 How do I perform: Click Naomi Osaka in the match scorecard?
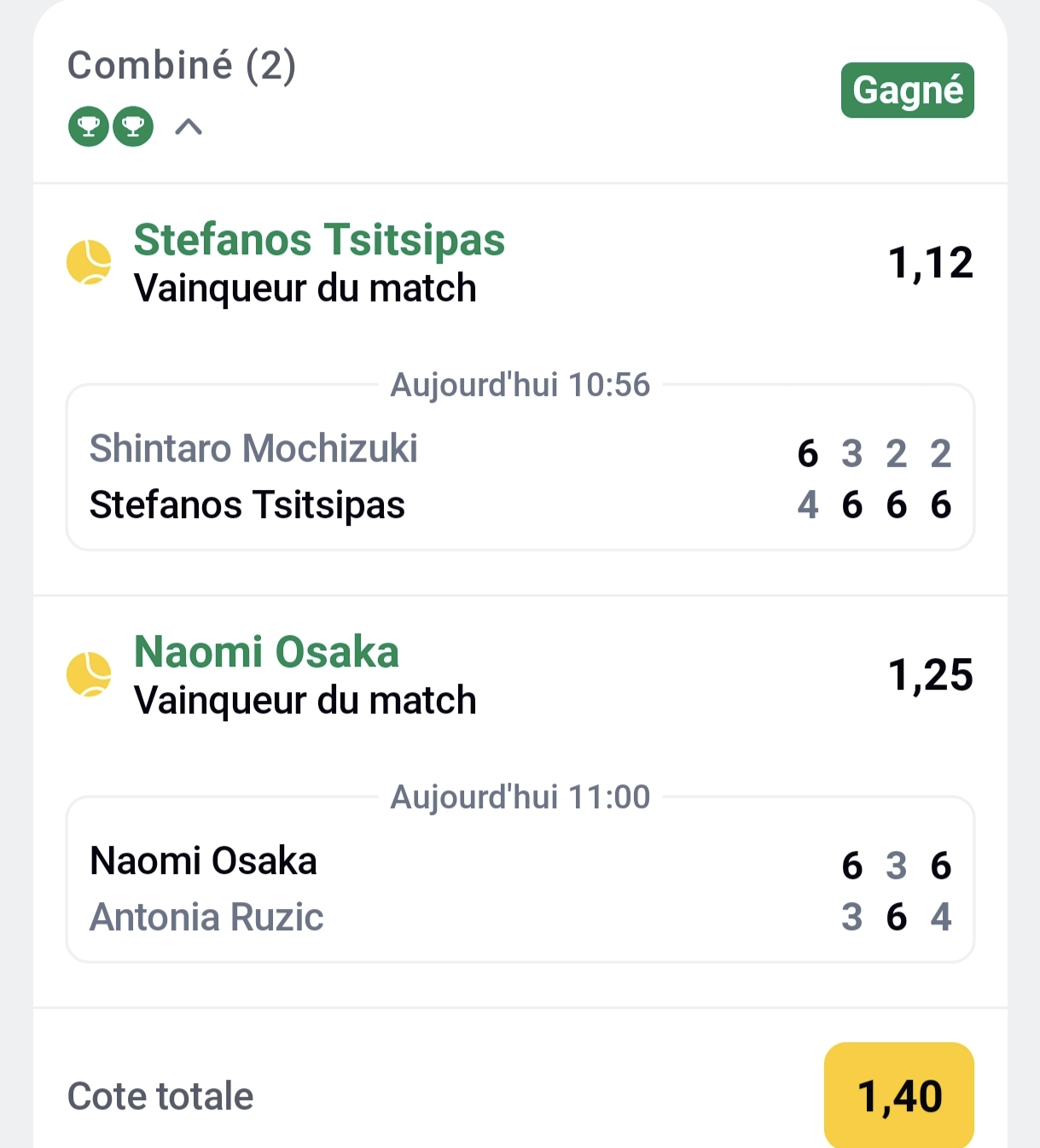[x=203, y=860]
